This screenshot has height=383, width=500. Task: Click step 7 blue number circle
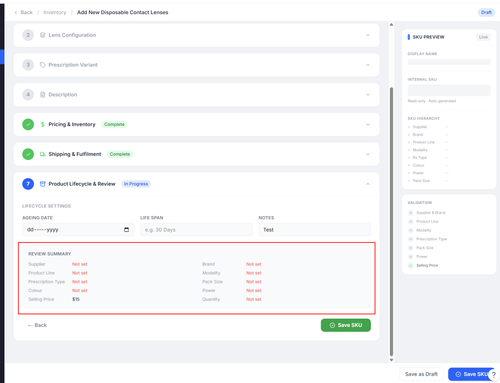coord(28,184)
